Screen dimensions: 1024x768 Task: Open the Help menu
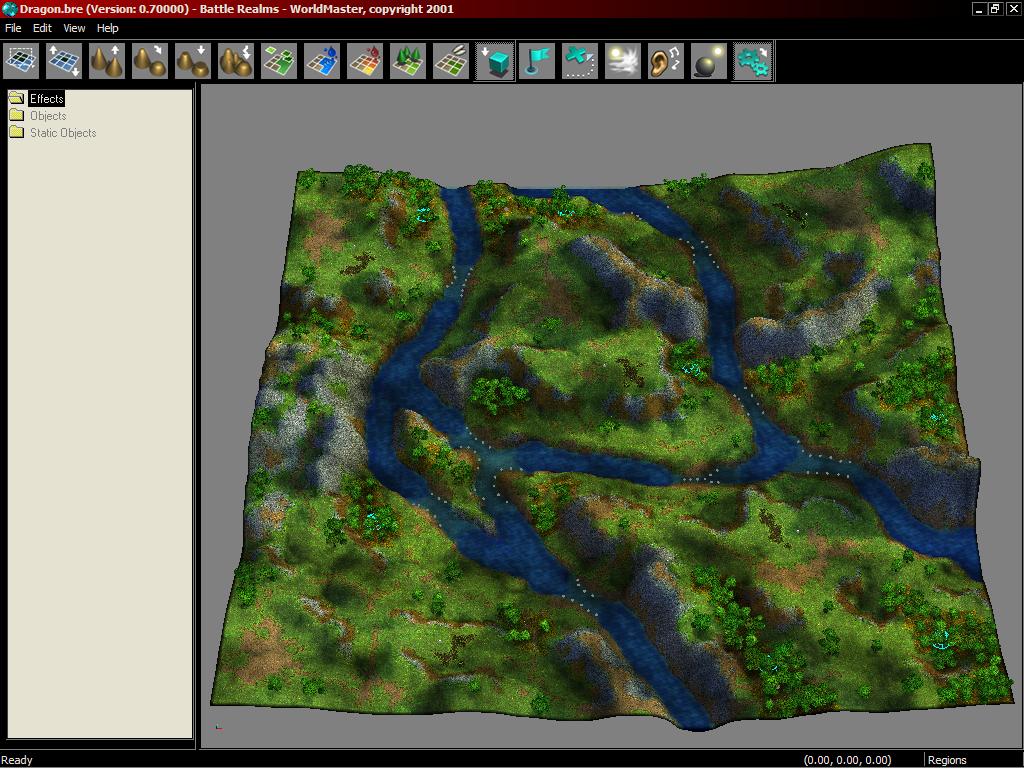[108, 28]
